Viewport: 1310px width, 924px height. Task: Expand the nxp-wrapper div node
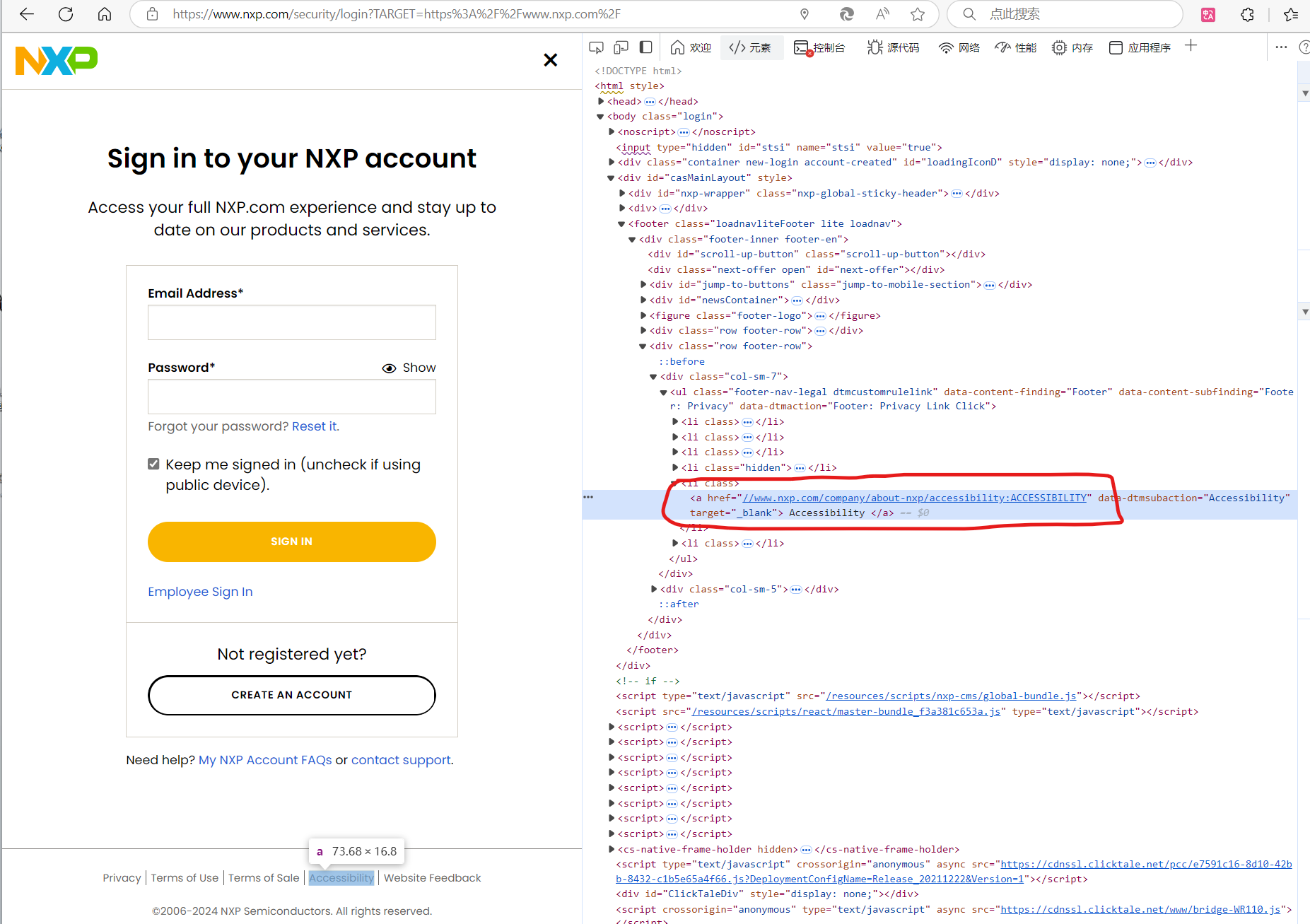[x=622, y=193]
